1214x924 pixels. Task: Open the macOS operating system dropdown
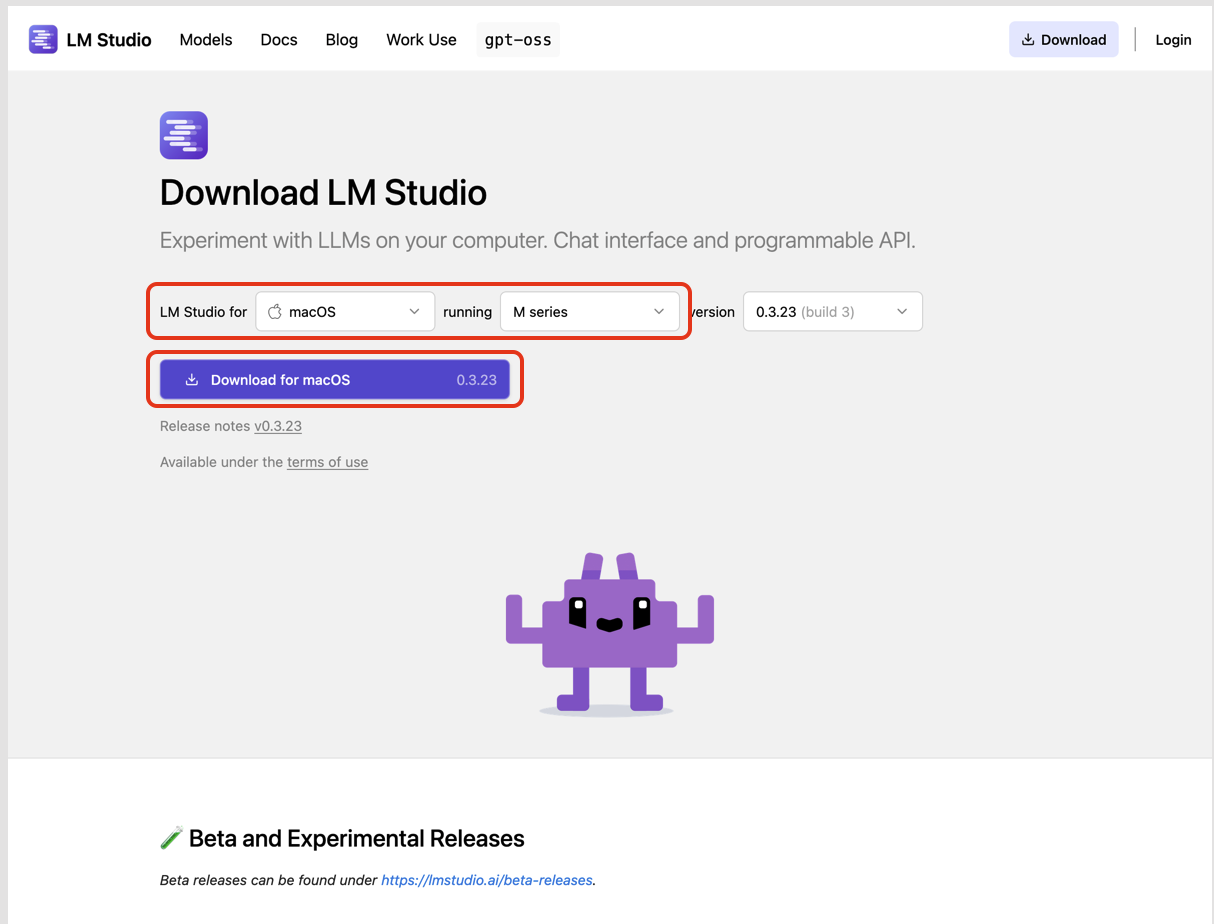point(345,312)
